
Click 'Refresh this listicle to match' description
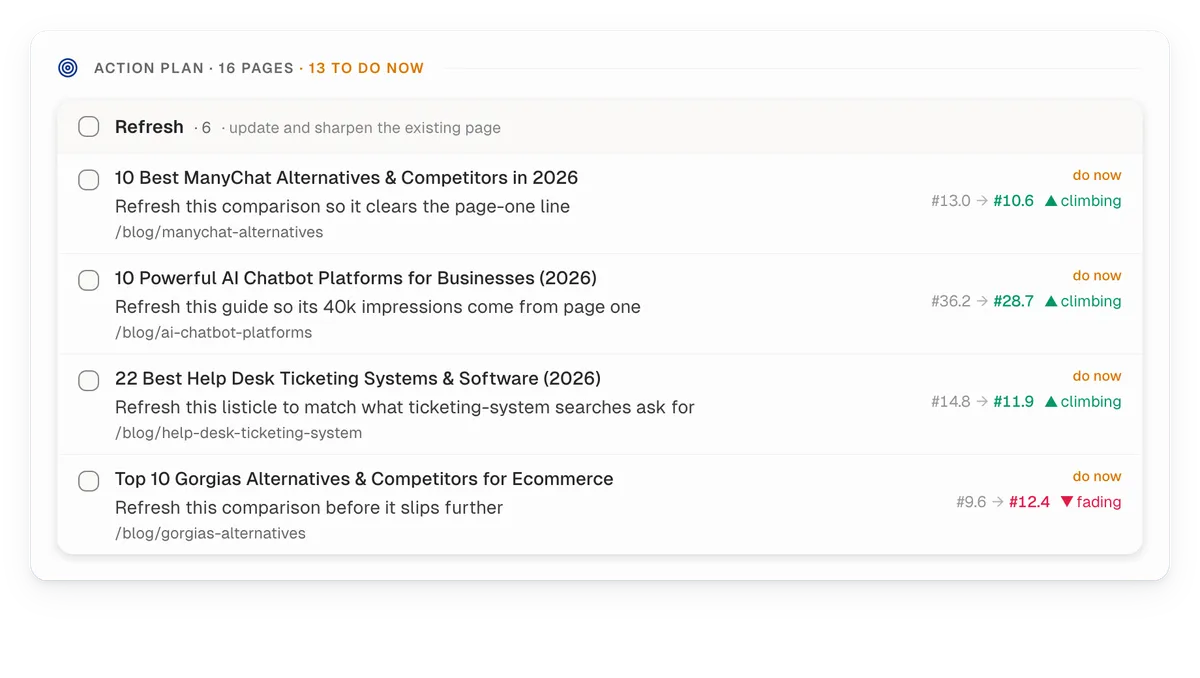405,407
